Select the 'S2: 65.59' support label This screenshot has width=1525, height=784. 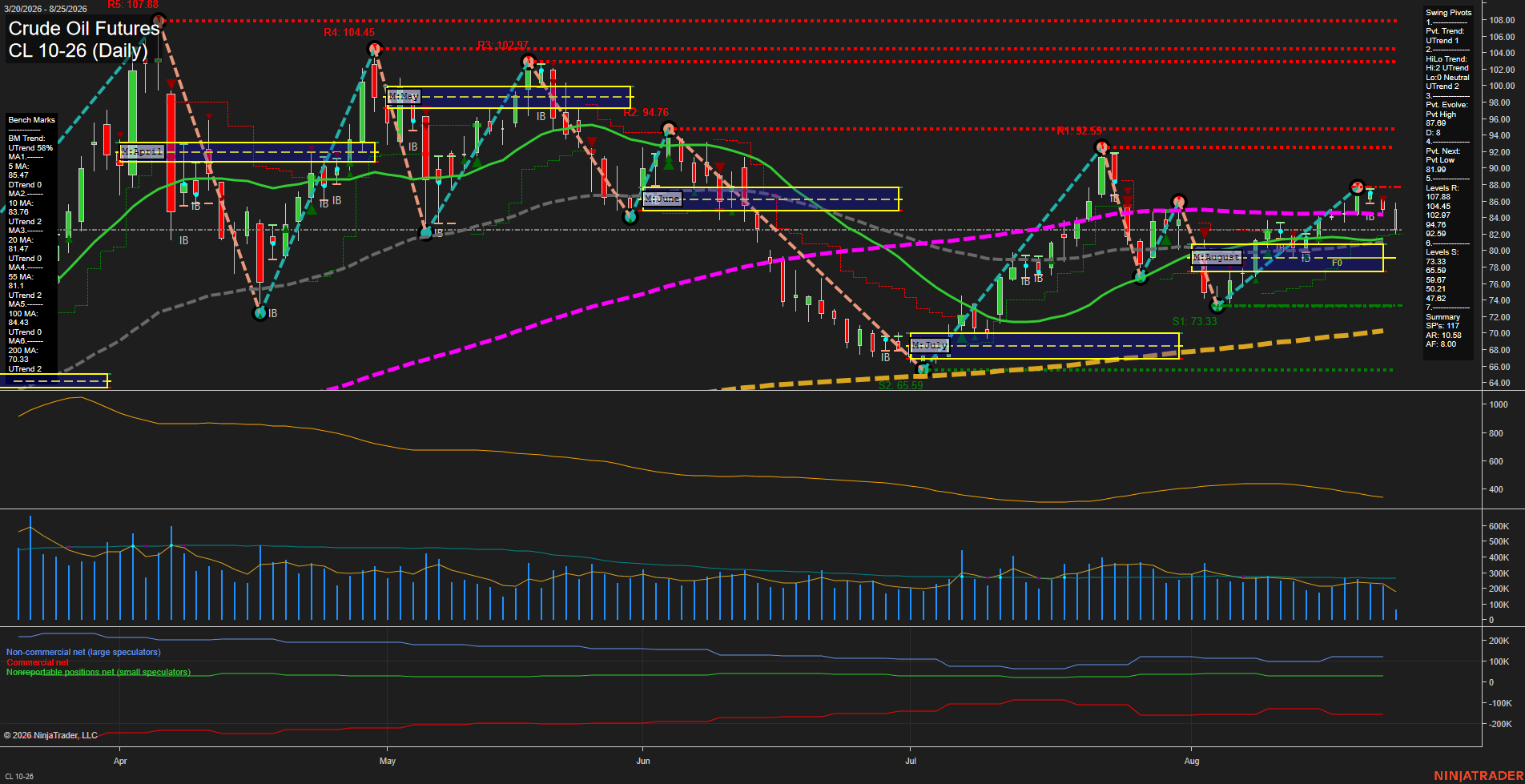point(900,385)
